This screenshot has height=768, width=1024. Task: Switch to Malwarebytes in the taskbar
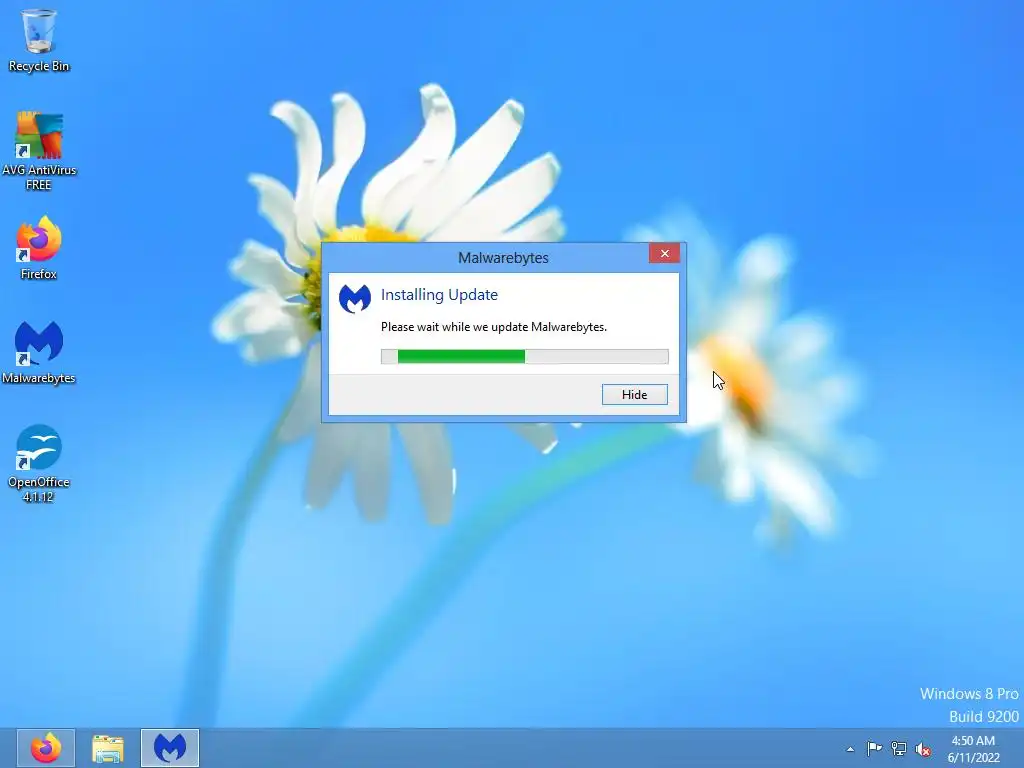click(x=170, y=748)
